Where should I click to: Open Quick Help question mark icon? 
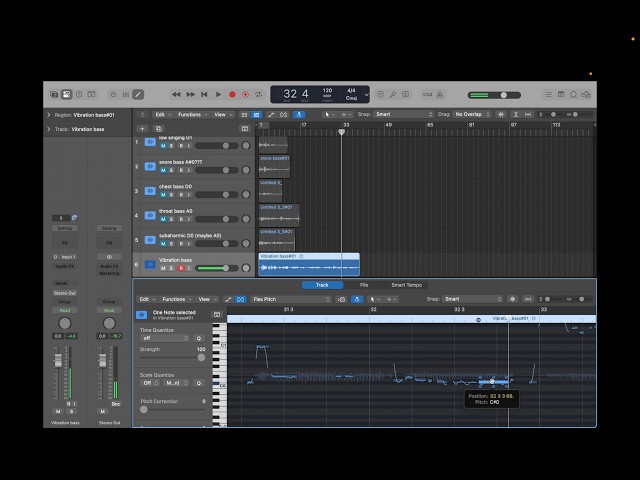point(79,94)
